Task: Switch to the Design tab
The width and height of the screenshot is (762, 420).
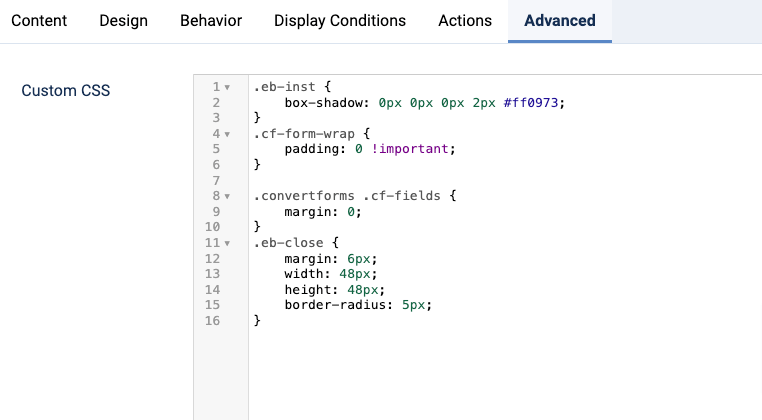Action: pos(123,21)
